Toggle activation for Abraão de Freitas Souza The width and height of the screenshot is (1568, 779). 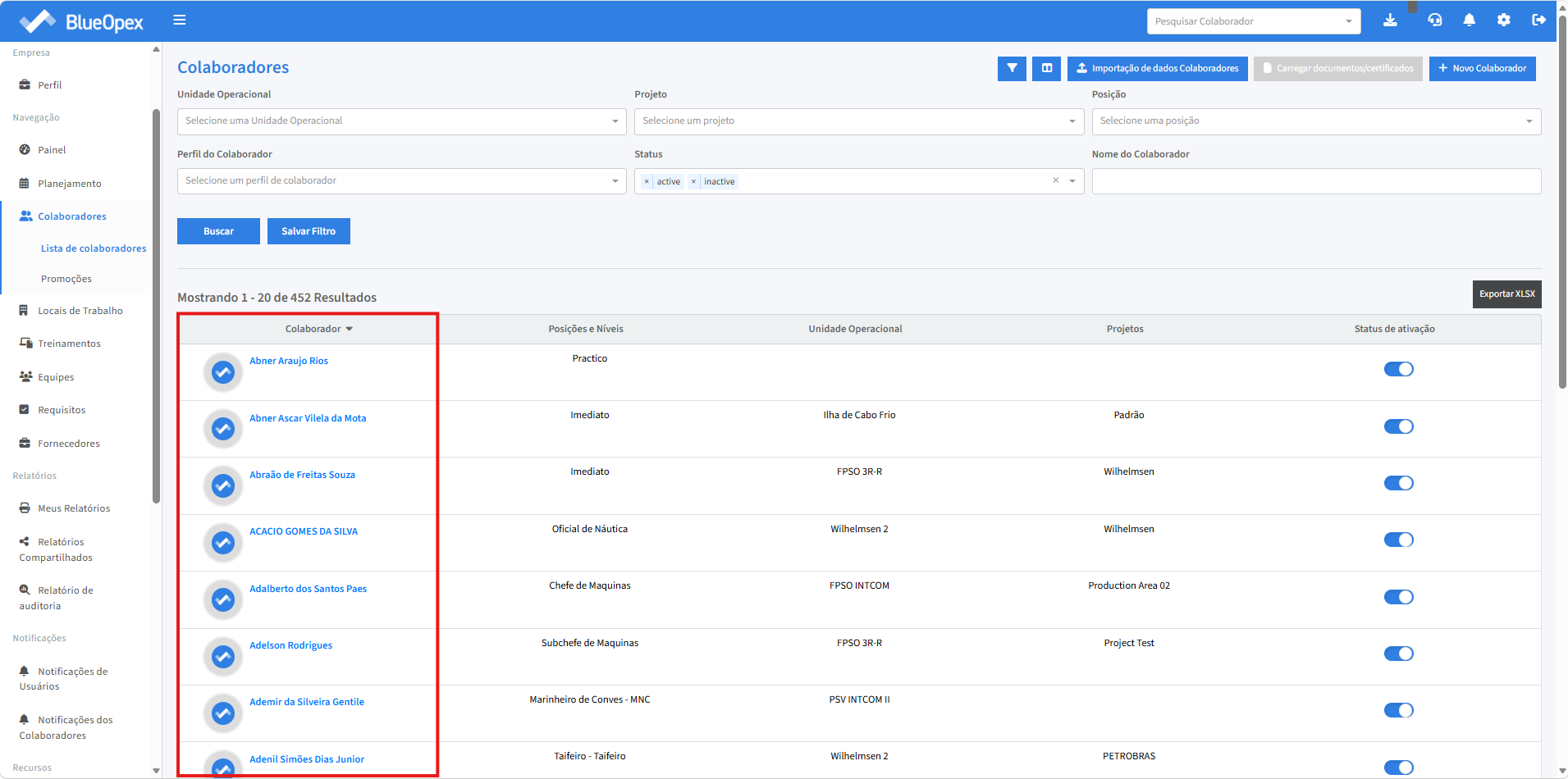coord(1399,483)
